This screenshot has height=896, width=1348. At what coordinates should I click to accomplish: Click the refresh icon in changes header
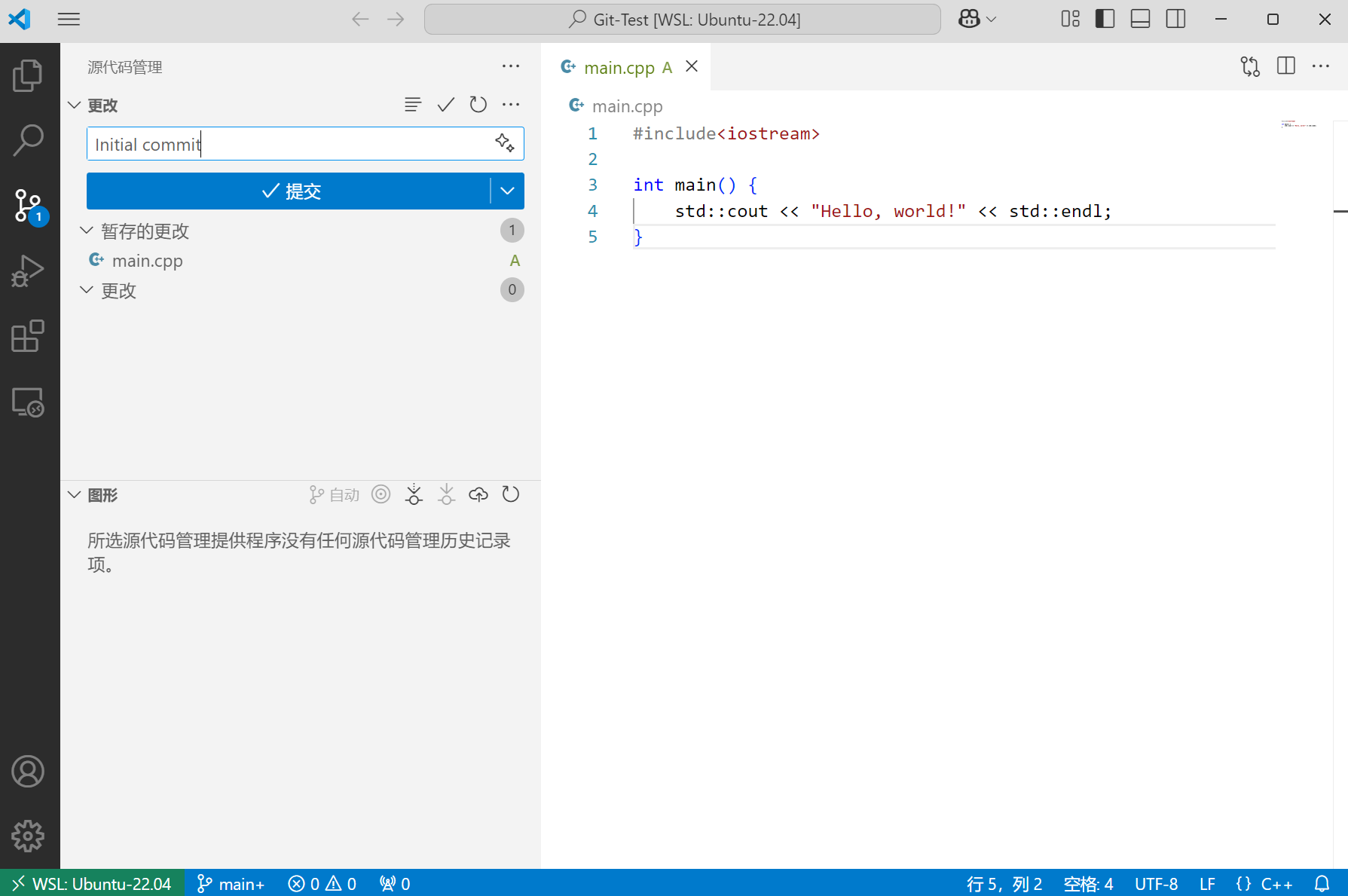click(x=478, y=105)
